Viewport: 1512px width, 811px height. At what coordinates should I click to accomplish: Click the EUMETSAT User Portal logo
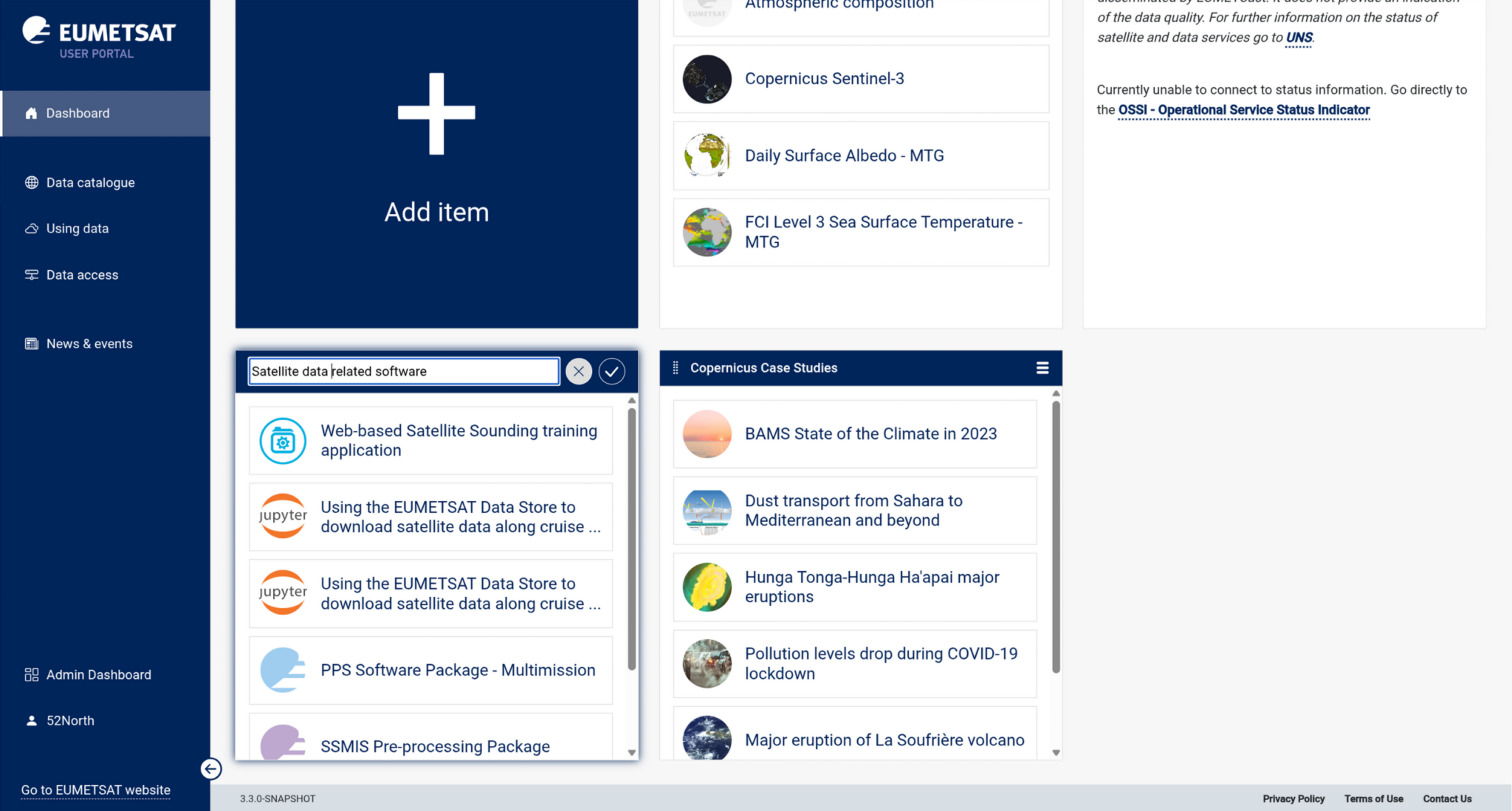click(99, 37)
